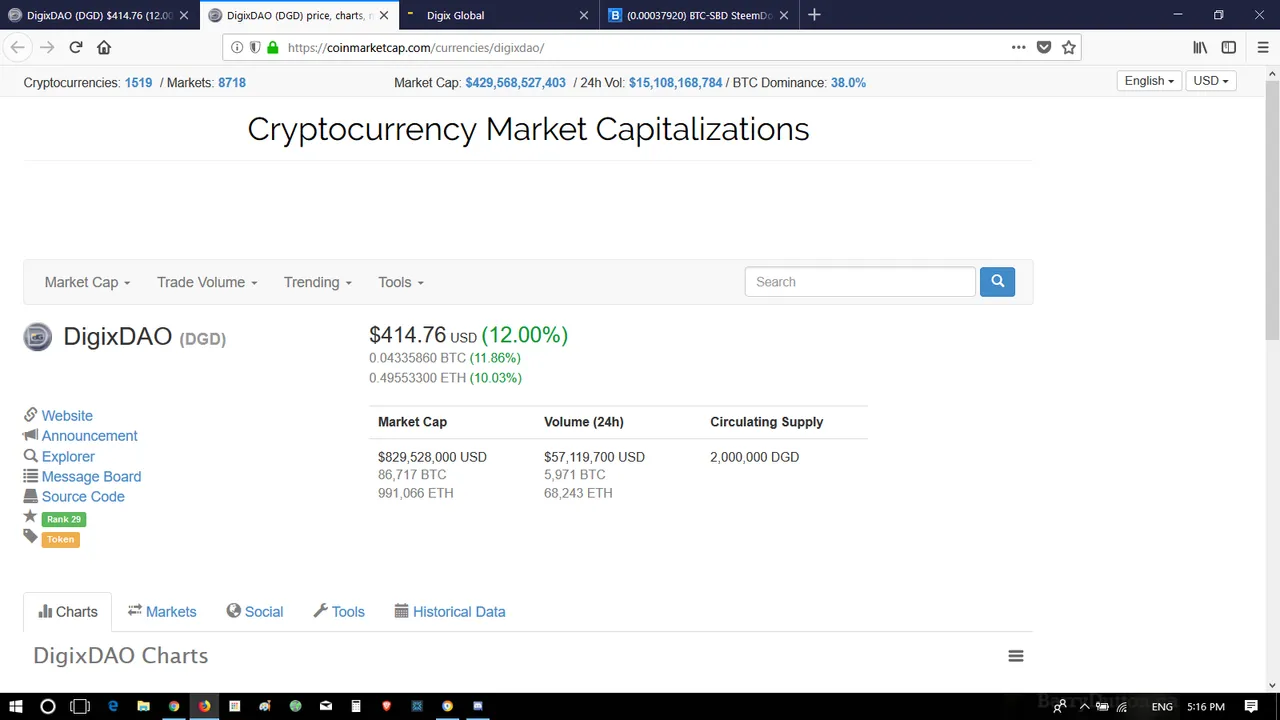Open the Source Code link
Image resolution: width=1280 pixels, height=720 pixels.
83,497
